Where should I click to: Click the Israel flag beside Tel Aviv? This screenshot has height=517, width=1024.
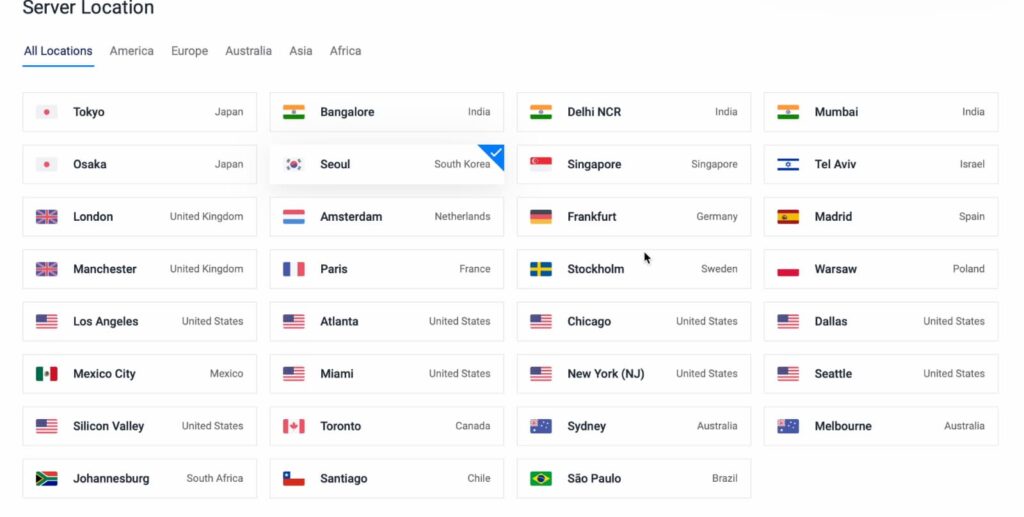click(x=788, y=164)
